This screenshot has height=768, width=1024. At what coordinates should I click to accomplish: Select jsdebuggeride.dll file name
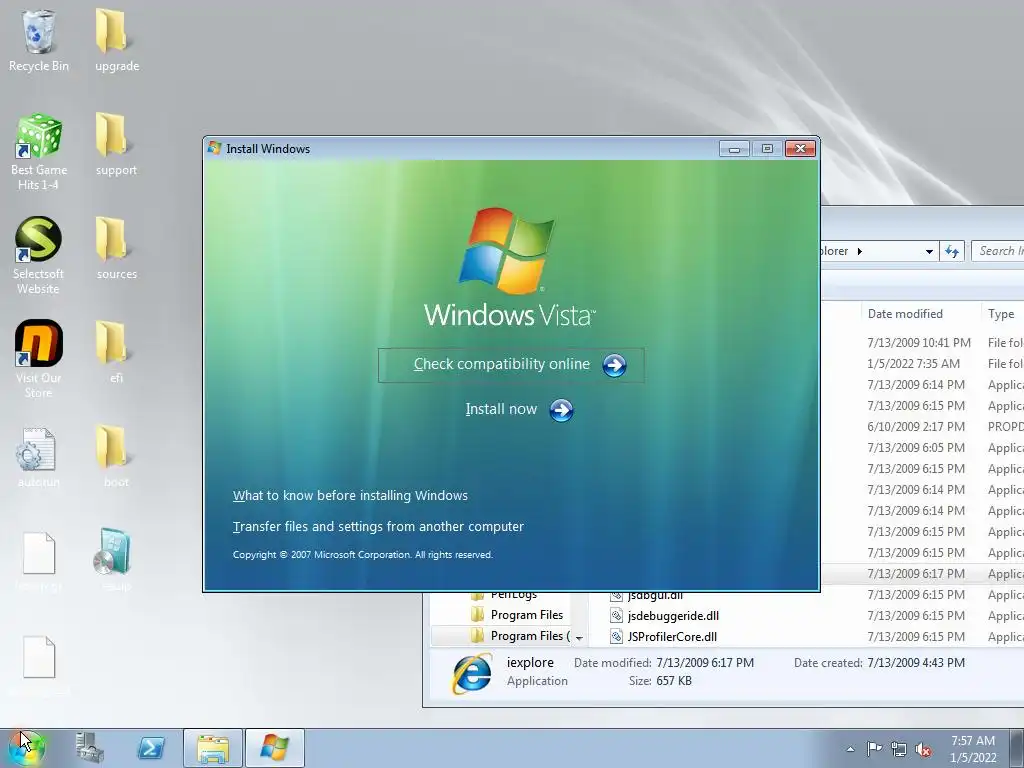[673, 616]
